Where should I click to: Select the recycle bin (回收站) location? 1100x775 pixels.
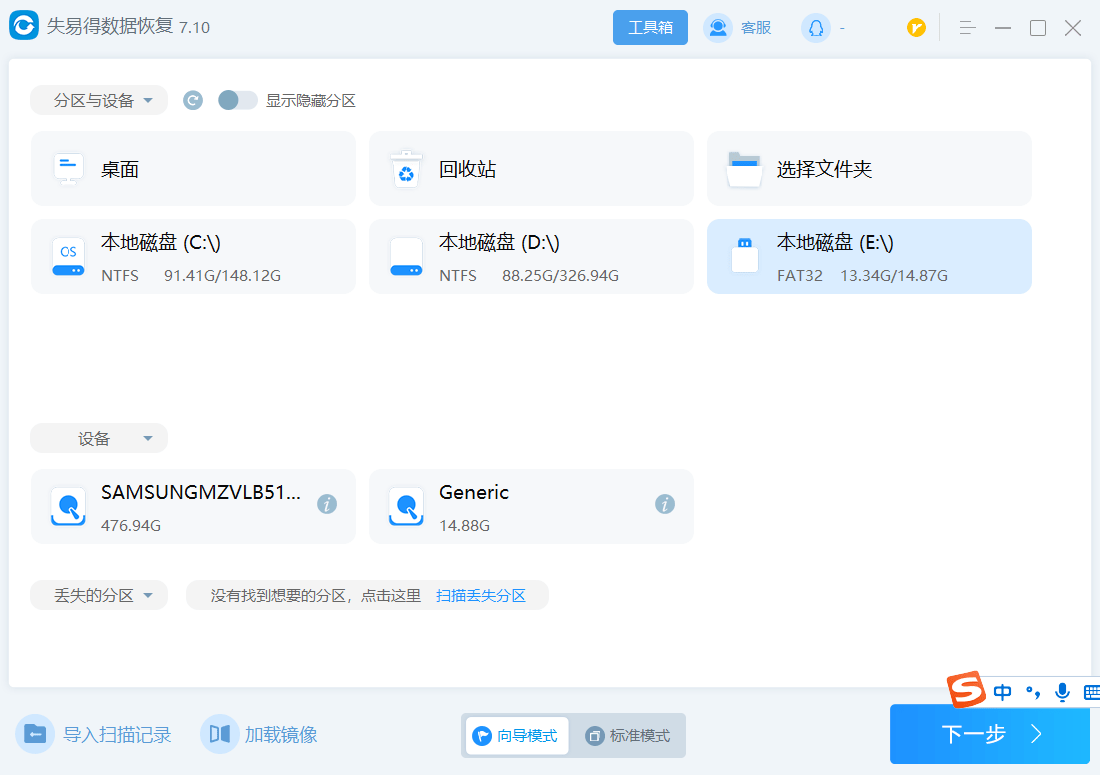[x=531, y=169]
